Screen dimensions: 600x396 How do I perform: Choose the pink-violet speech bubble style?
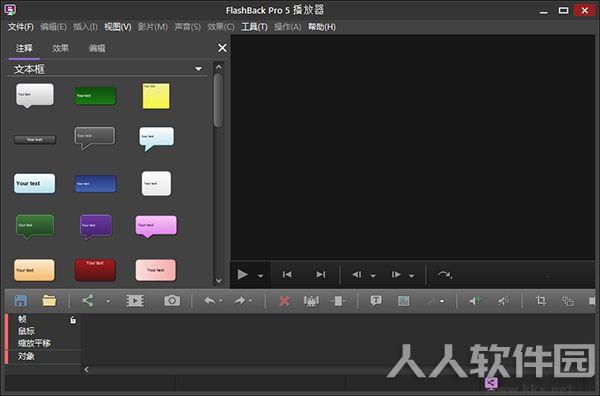tap(156, 226)
